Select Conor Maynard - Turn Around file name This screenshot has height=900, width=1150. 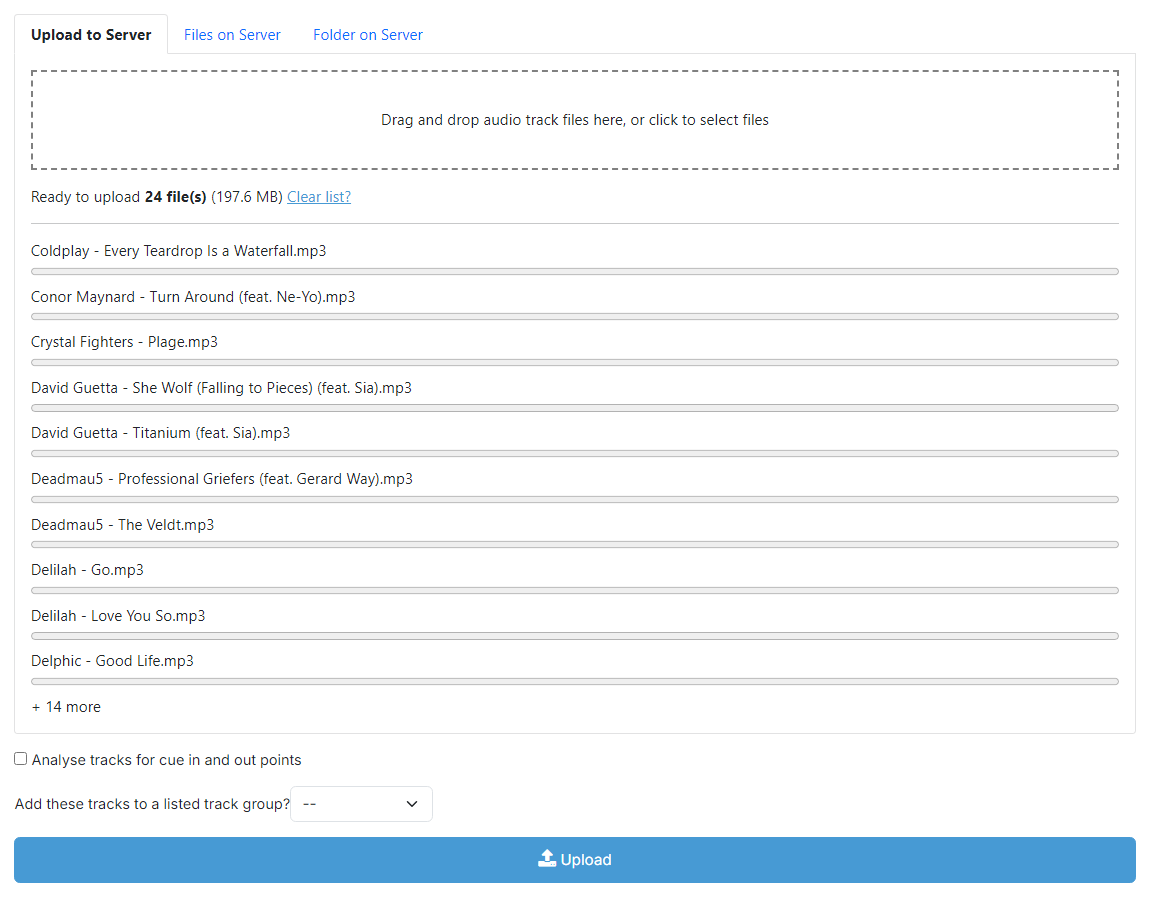(x=193, y=297)
